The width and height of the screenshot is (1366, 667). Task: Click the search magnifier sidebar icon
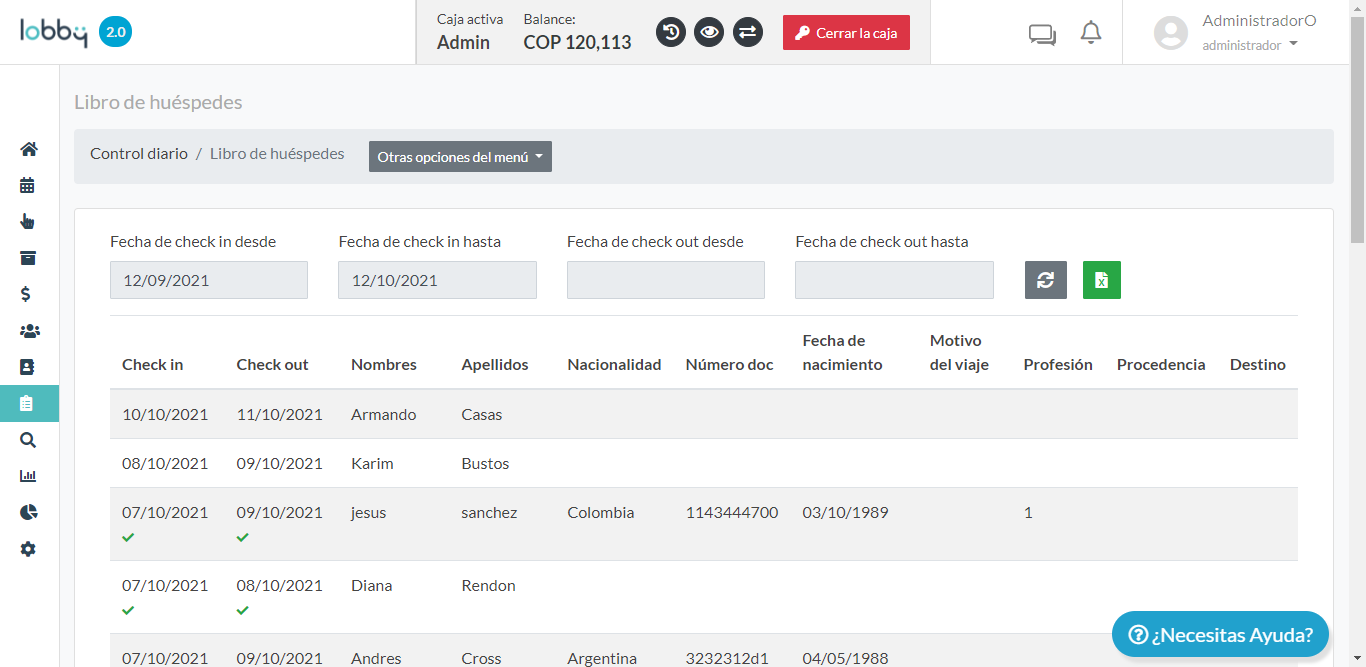pyautogui.click(x=28, y=440)
